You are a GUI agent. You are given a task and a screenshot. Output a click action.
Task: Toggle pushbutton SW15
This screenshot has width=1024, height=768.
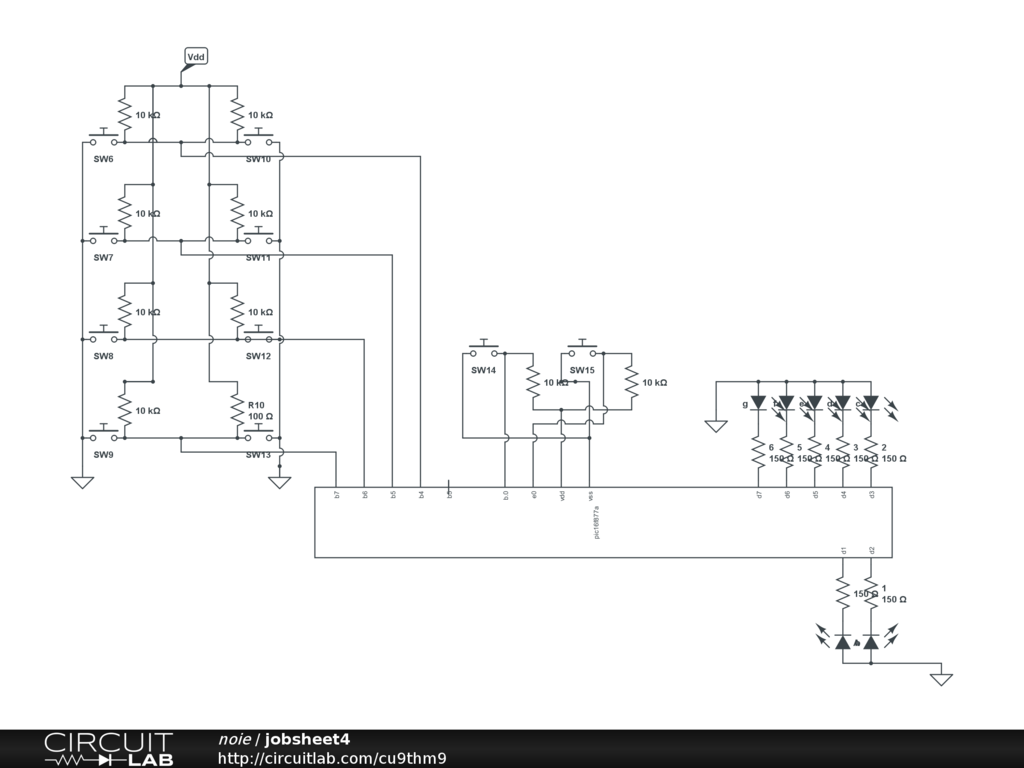pyautogui.click(x=582, y=351)
